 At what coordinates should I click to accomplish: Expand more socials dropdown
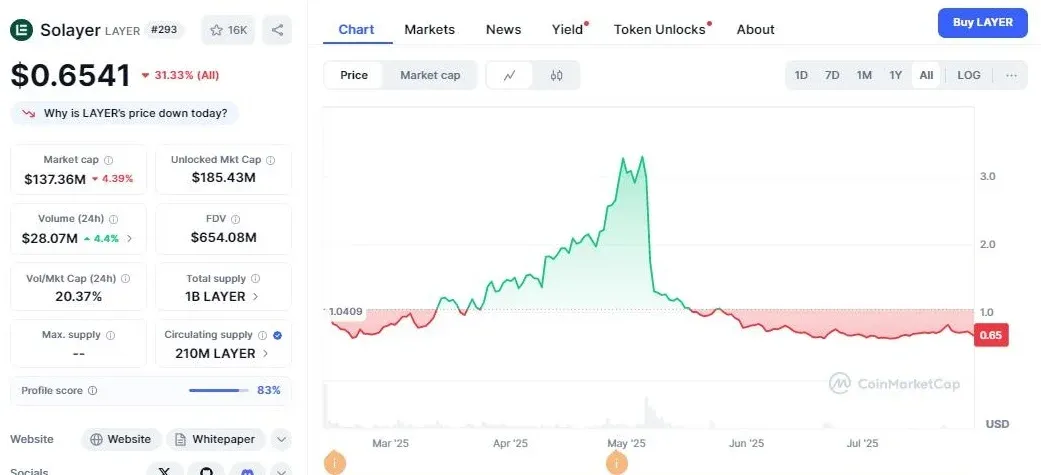pyautogui.click(x=281, y=470)
